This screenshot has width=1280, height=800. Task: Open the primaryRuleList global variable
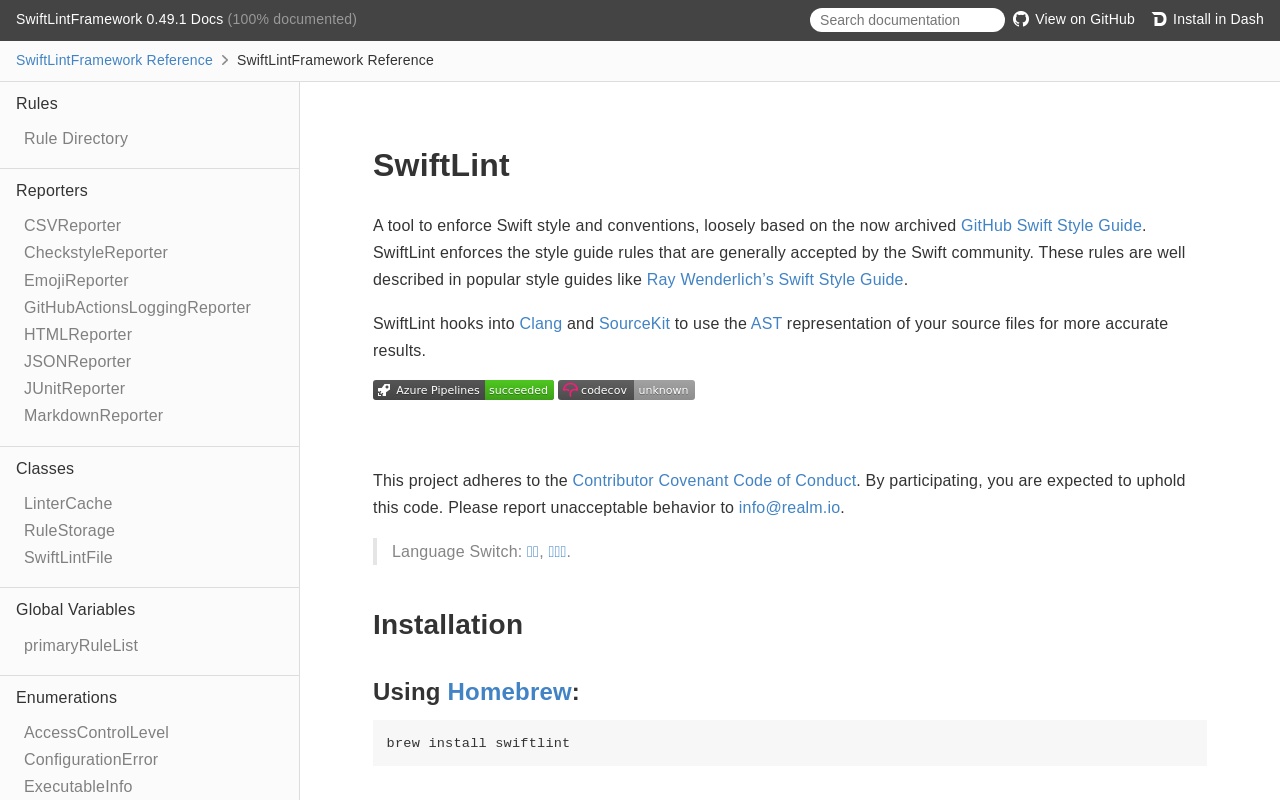coord(81,646)
